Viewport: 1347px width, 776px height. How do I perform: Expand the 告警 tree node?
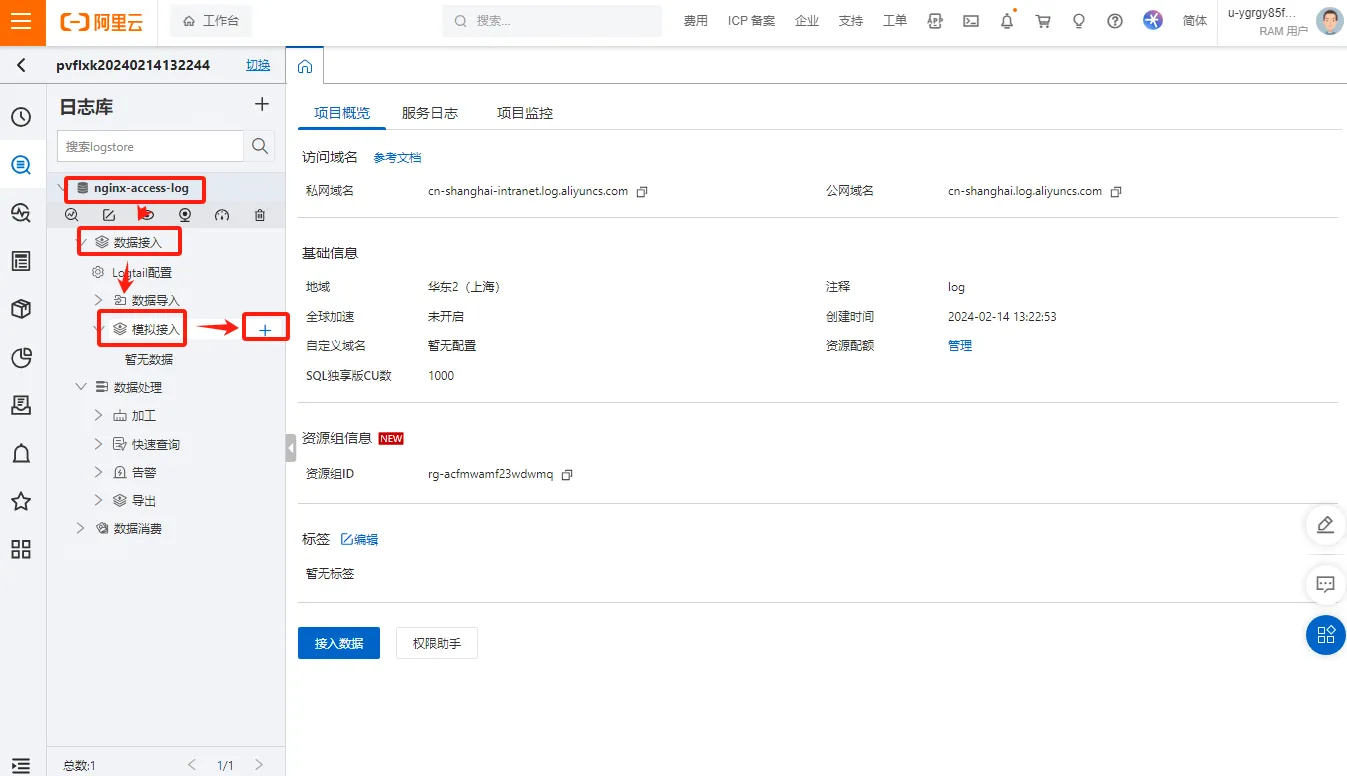click(x=98, y=471)
